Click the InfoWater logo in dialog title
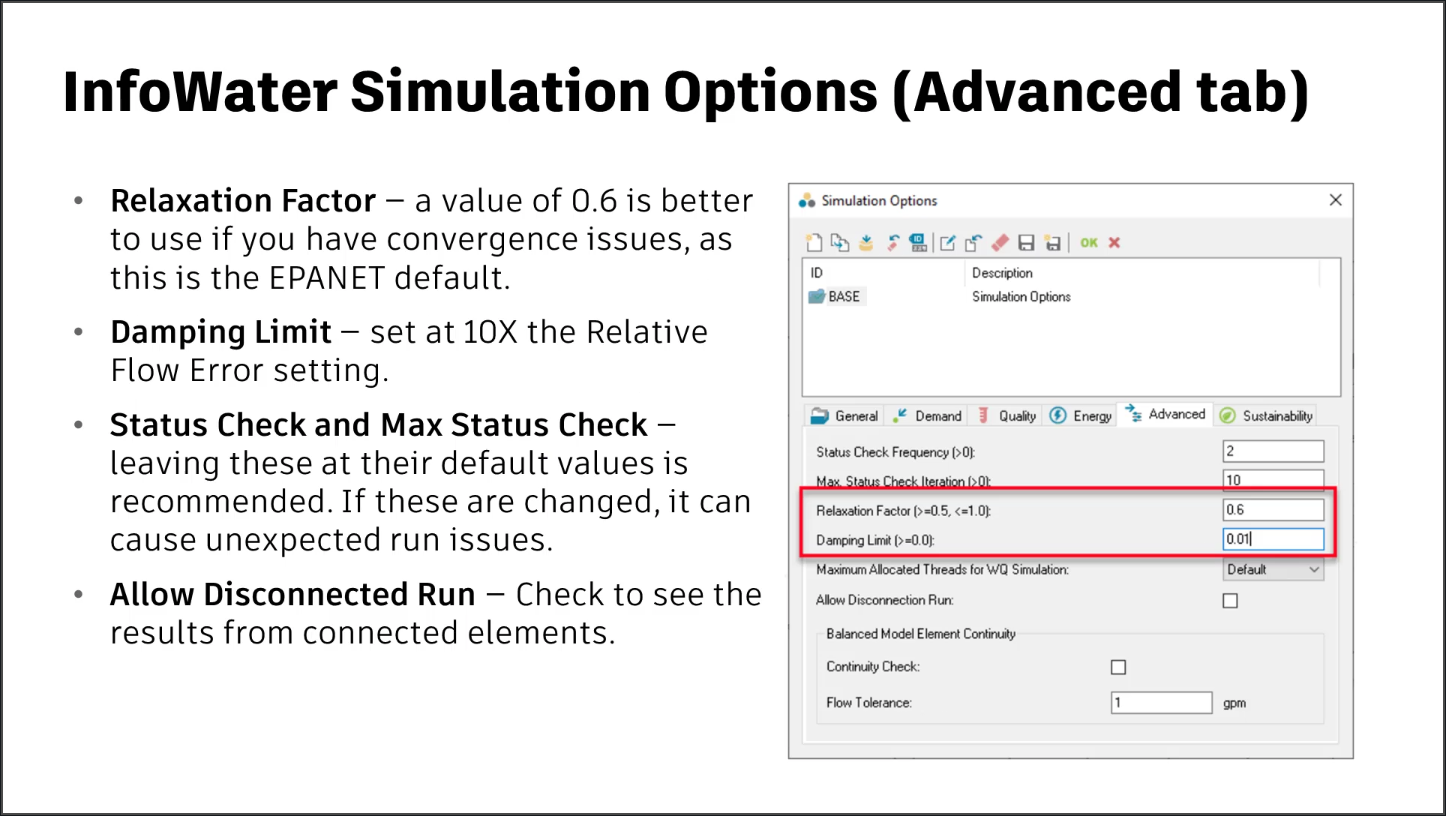 pos(807,201)
